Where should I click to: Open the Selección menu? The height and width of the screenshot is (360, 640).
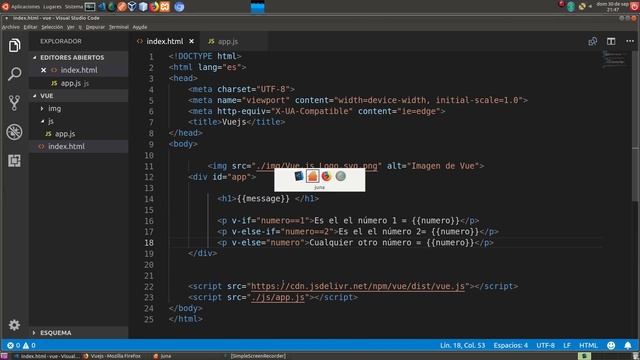[52, 27]
